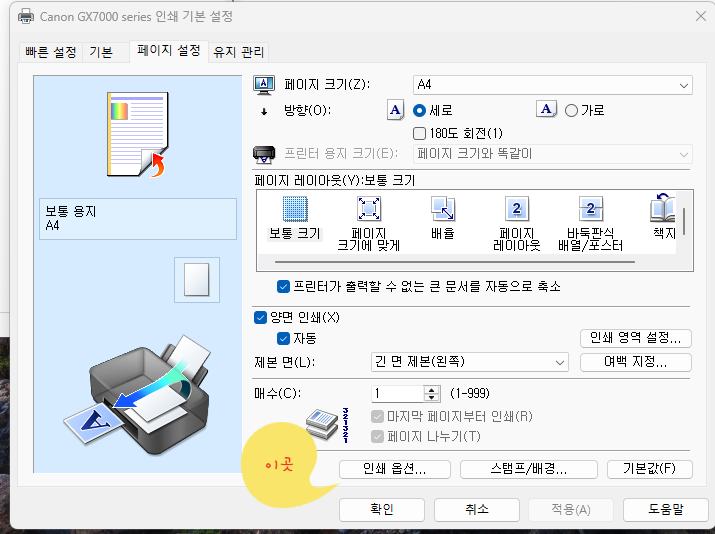Toggle automatic reduction of large documents
Viewport: 715px width, 534px height.
(x=283, y=287)
